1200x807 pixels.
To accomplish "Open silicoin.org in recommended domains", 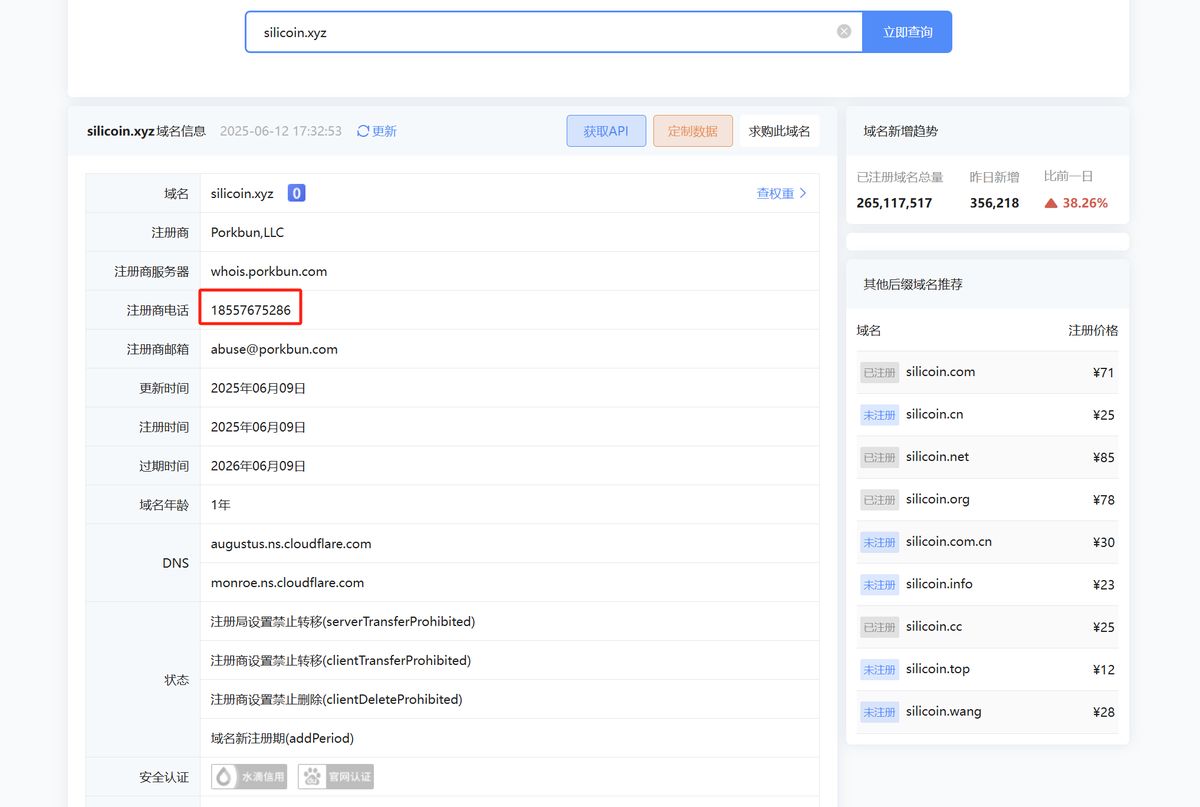I will (x=938, y=499).
